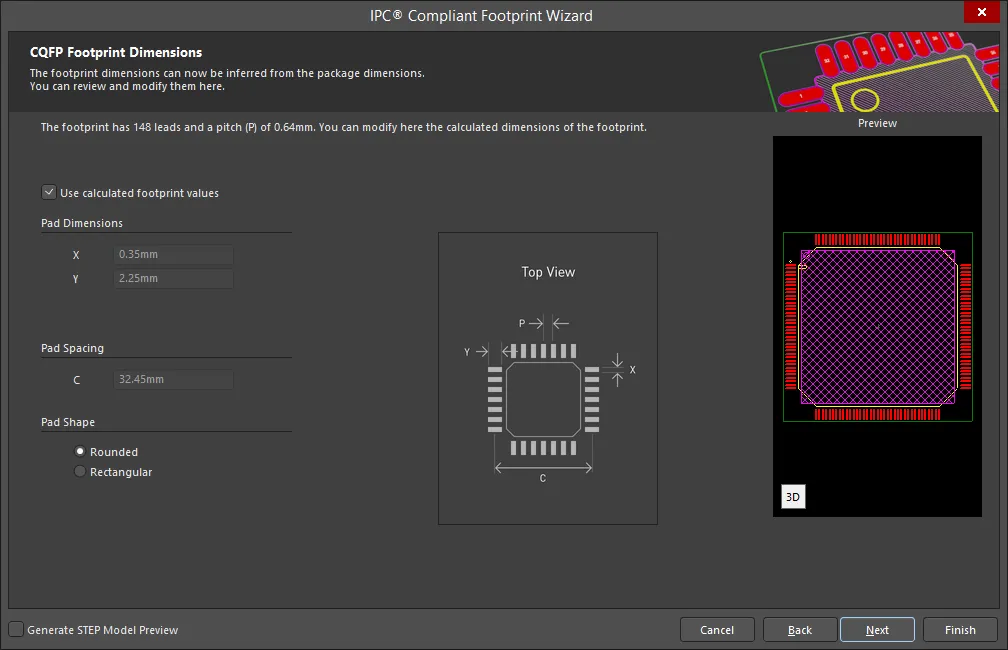Screen dimensions: 1008x650
Task: Switch preview to 3D mode
Action: pos(793,496)
